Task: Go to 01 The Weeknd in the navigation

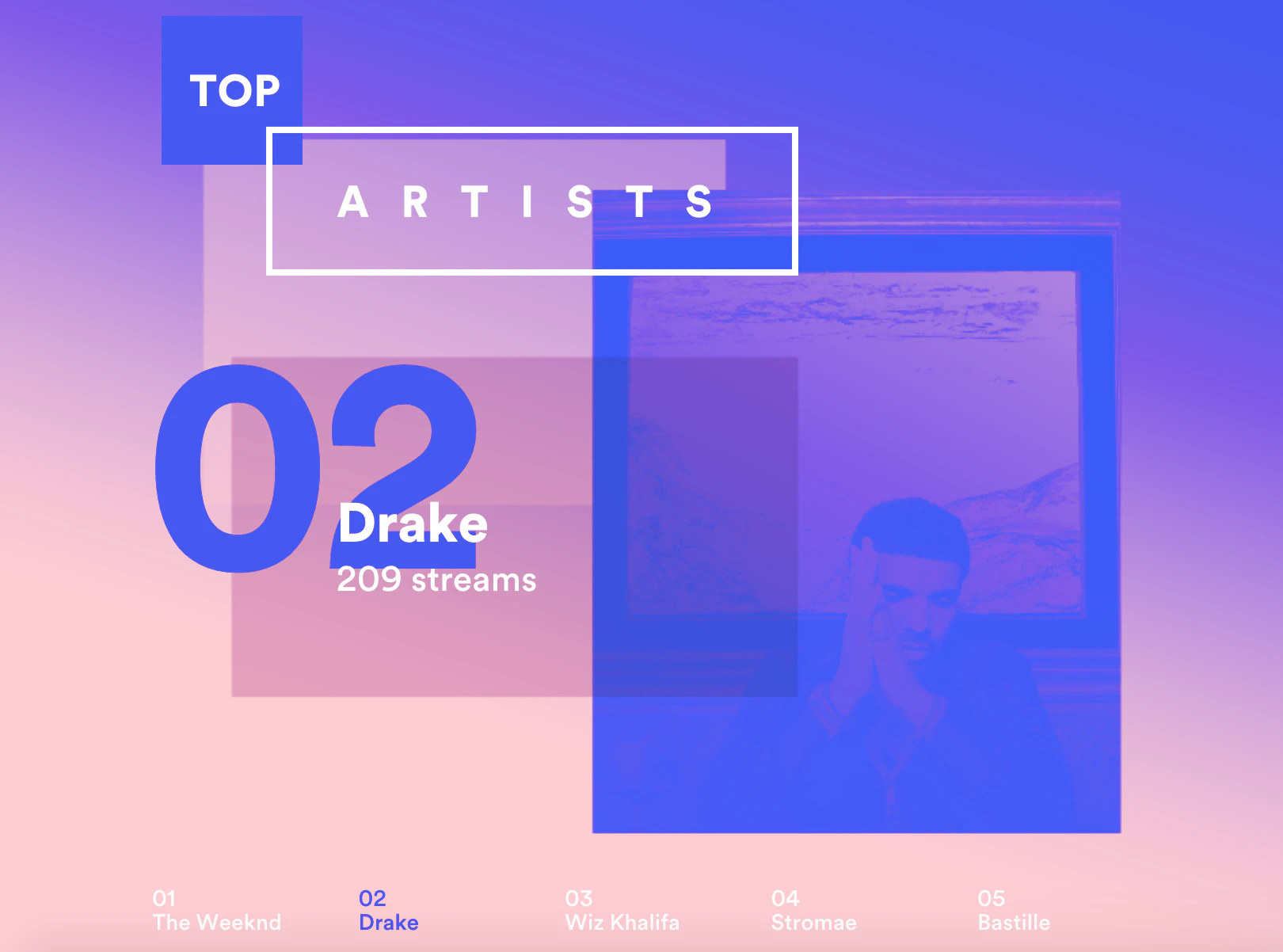Action: tap(216, 909)
